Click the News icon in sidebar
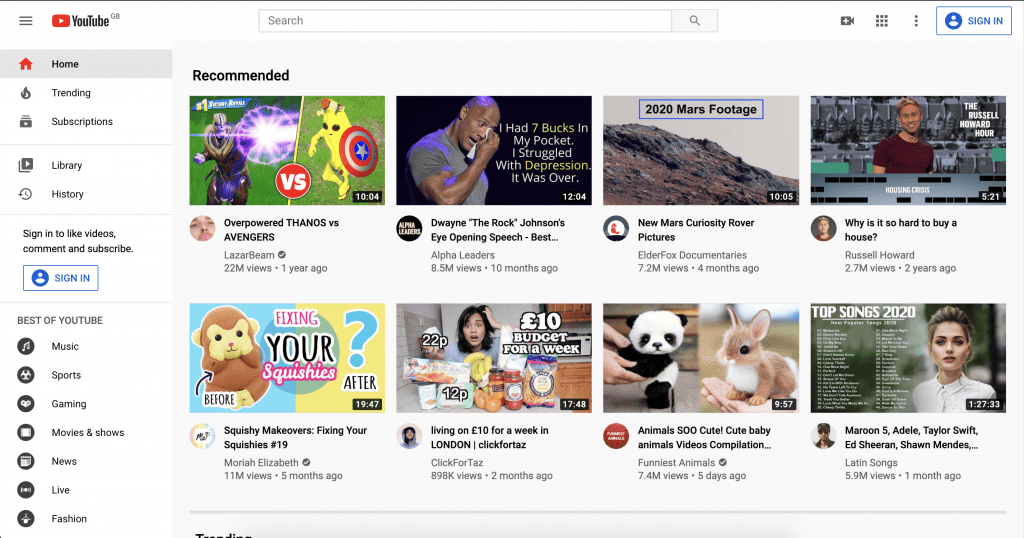1024x538 pixels. pos(25,461)
